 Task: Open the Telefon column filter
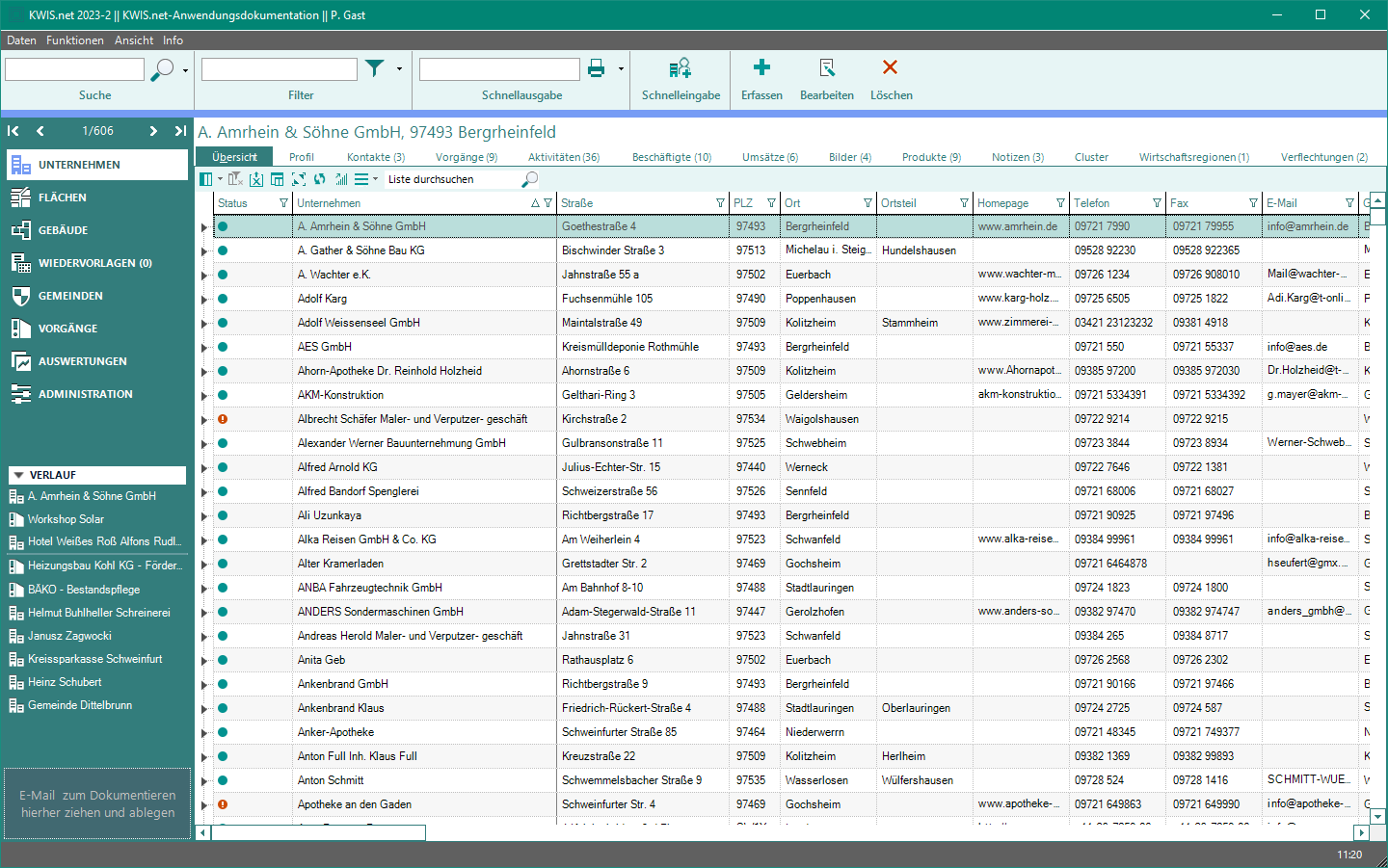tap(1157, 203)
